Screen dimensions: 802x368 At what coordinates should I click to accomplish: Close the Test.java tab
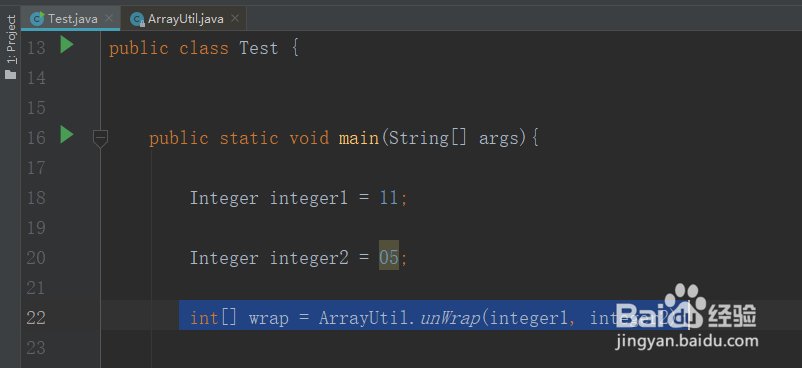108,18
